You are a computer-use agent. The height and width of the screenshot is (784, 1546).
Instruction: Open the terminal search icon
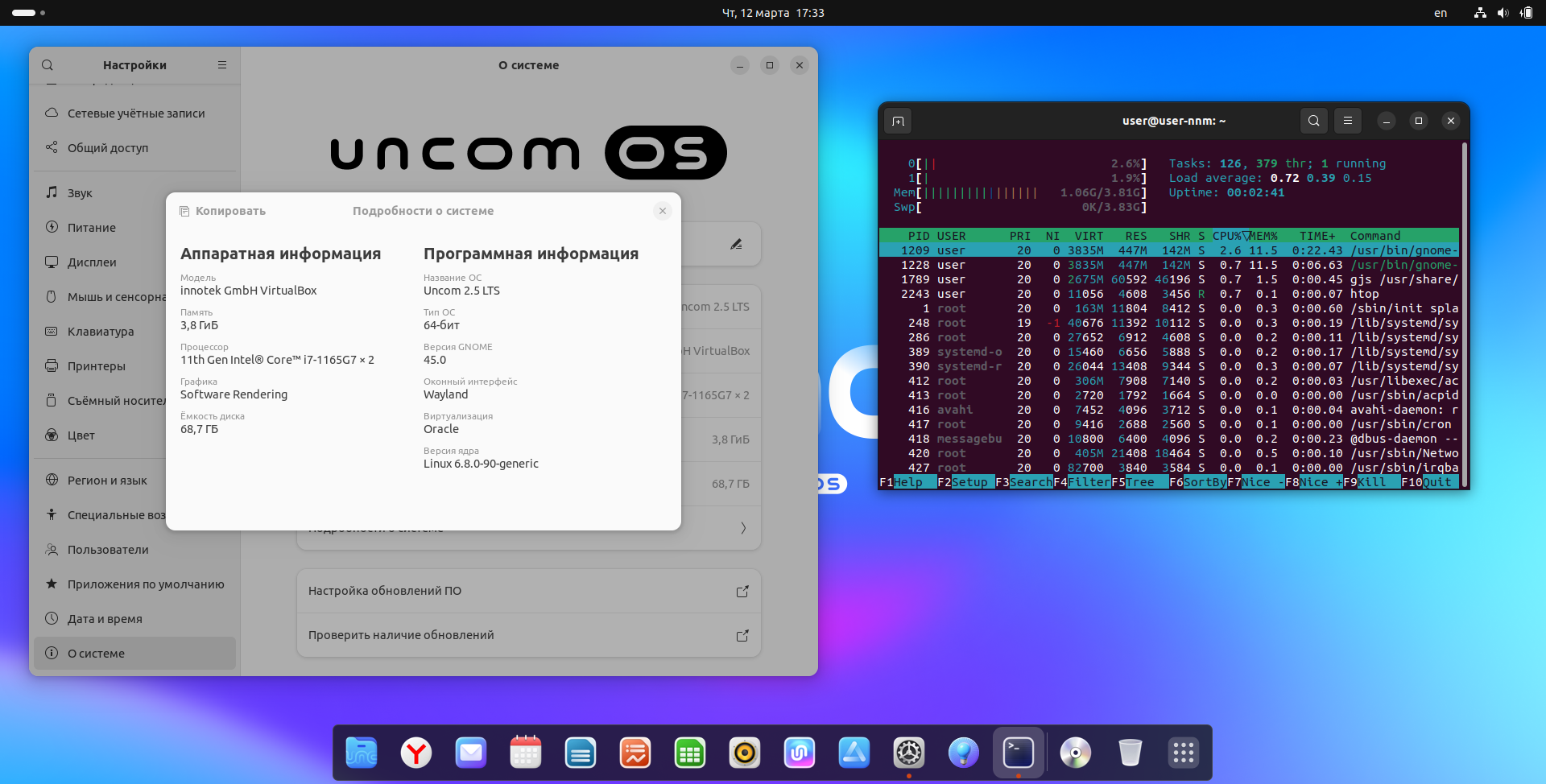tap(1313, 121)
